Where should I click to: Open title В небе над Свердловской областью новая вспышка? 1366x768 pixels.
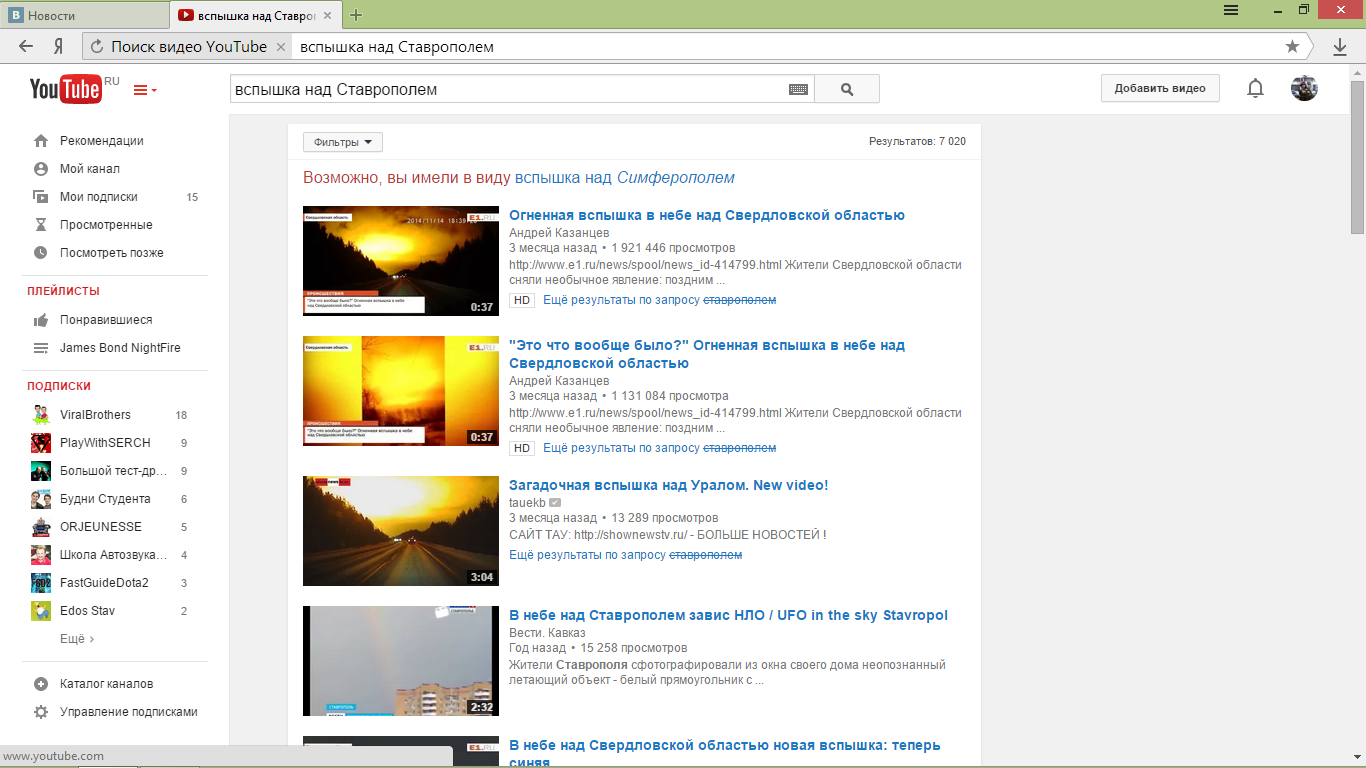[725, 753]
